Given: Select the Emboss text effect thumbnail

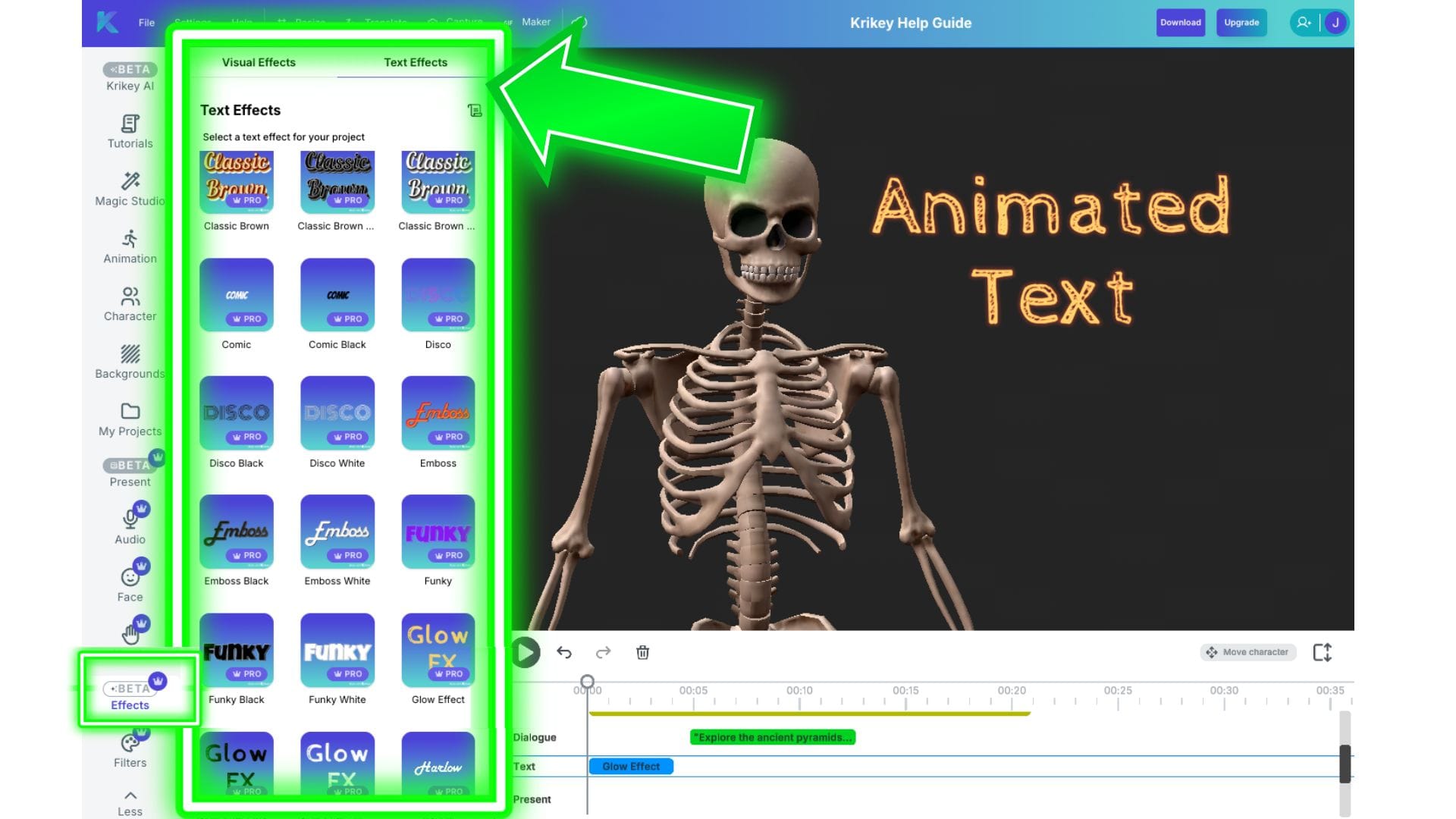Looking at the screenshot, I should (x=438, y=413).
